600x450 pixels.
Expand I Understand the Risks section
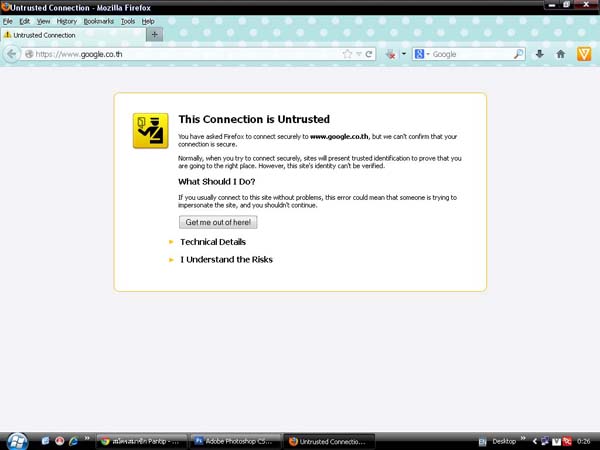(x=226, y=260)
